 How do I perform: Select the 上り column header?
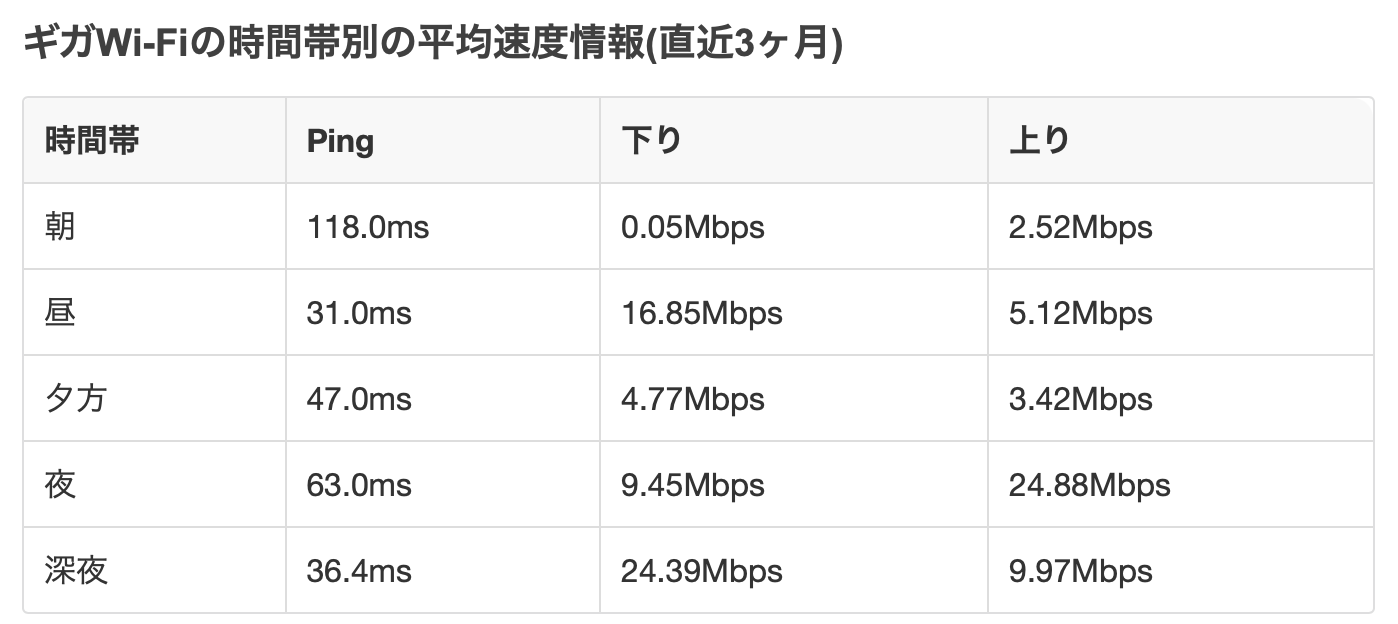click(x=1039, y=141)
